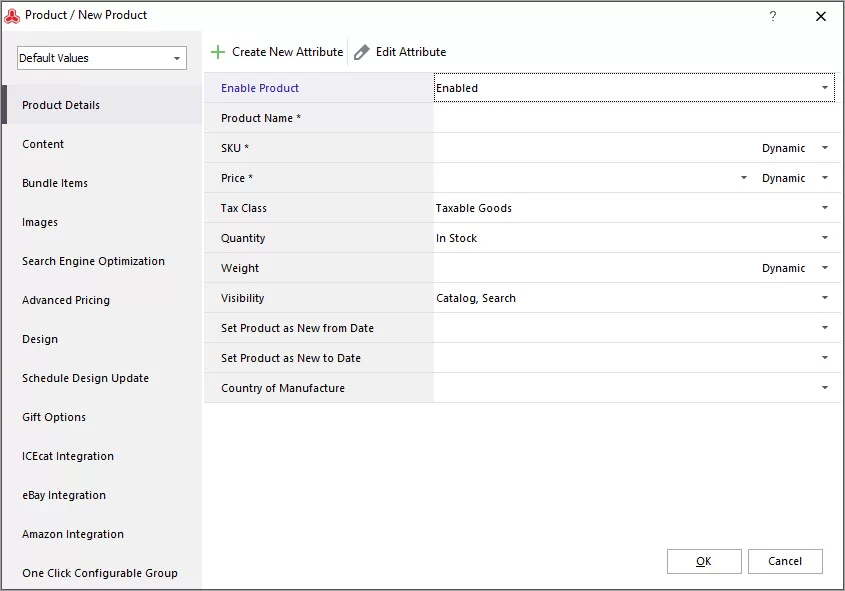
Task: Click the Price input field
Action: [585, 178]
